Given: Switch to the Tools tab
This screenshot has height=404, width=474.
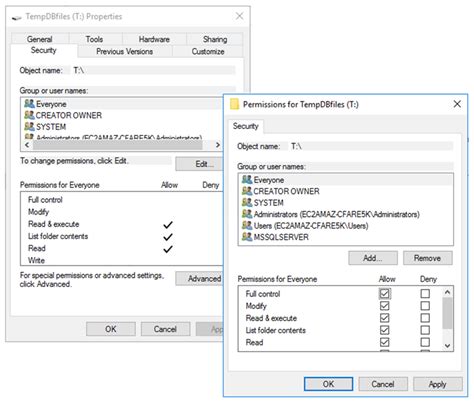Looking at the screenshot, I should pos(94,39).
